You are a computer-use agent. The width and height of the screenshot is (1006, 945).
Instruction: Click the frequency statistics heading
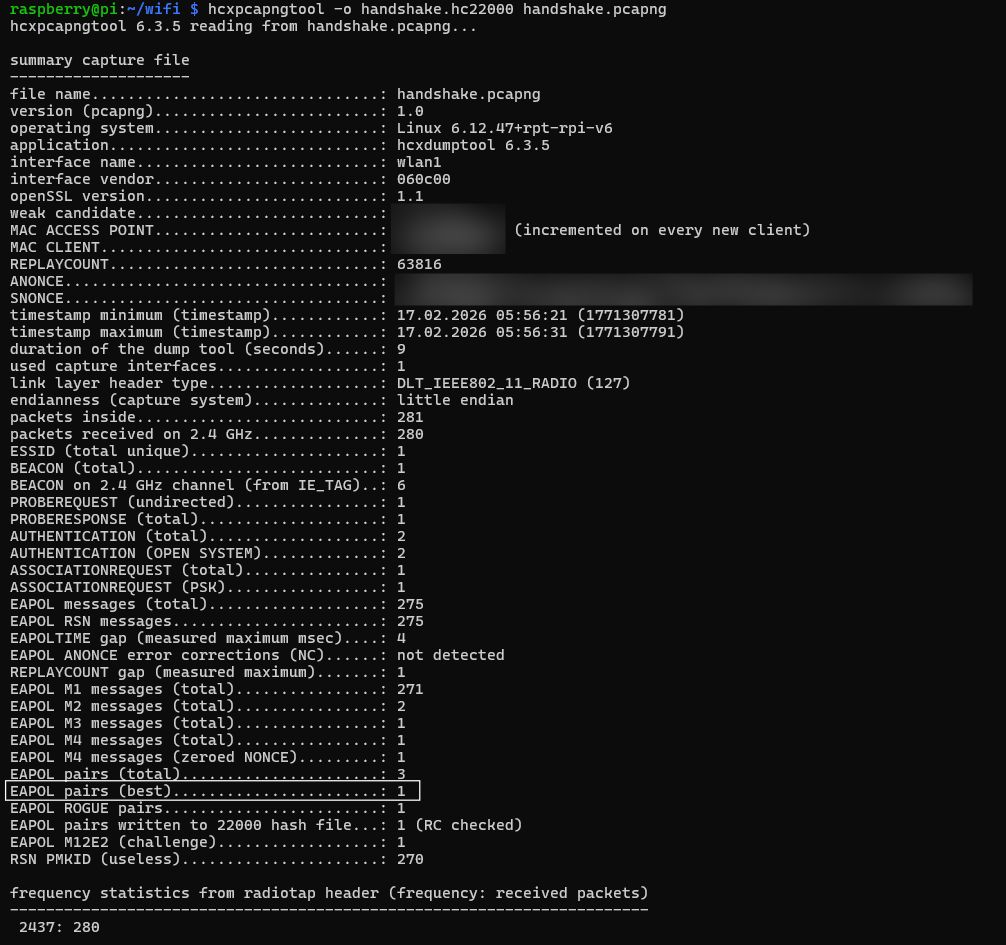330,893
